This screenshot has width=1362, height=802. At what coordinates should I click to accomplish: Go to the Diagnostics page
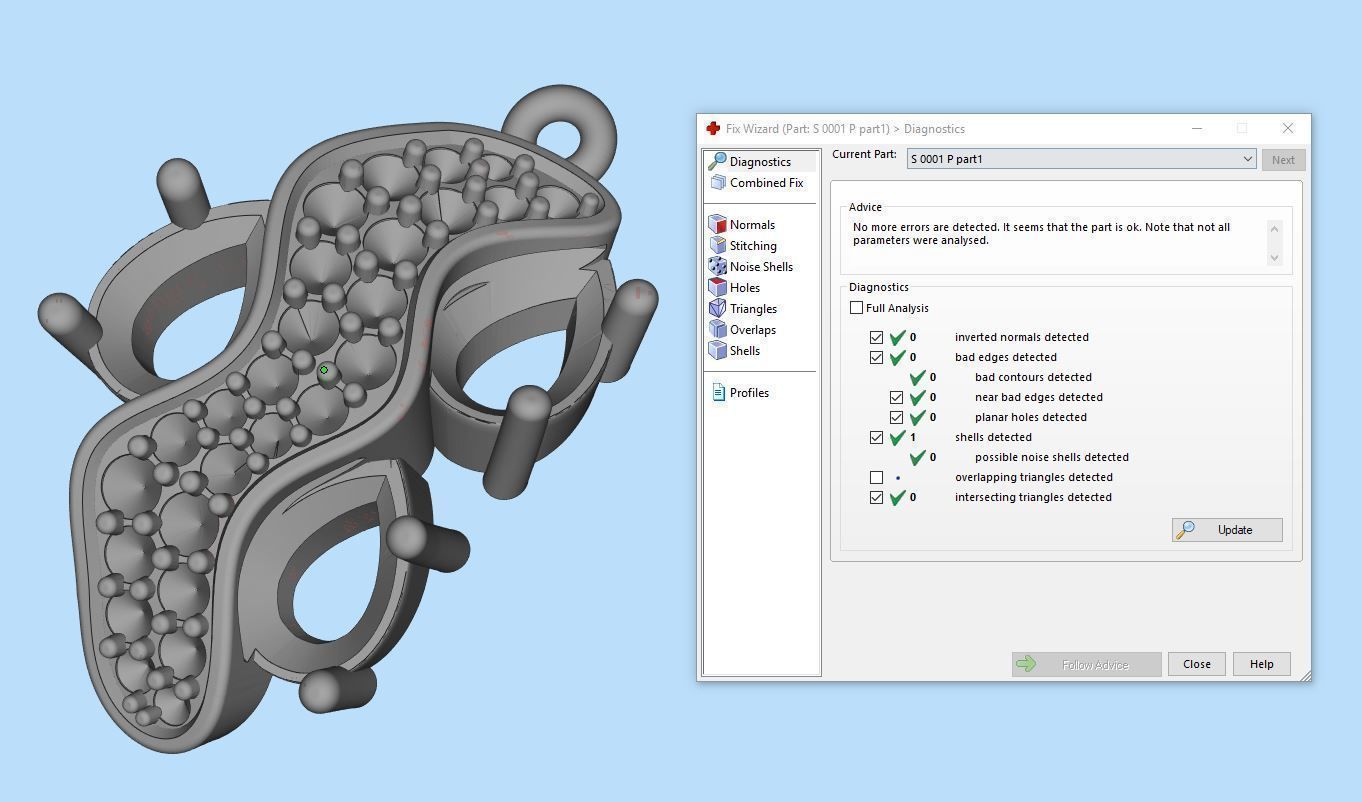760,161
